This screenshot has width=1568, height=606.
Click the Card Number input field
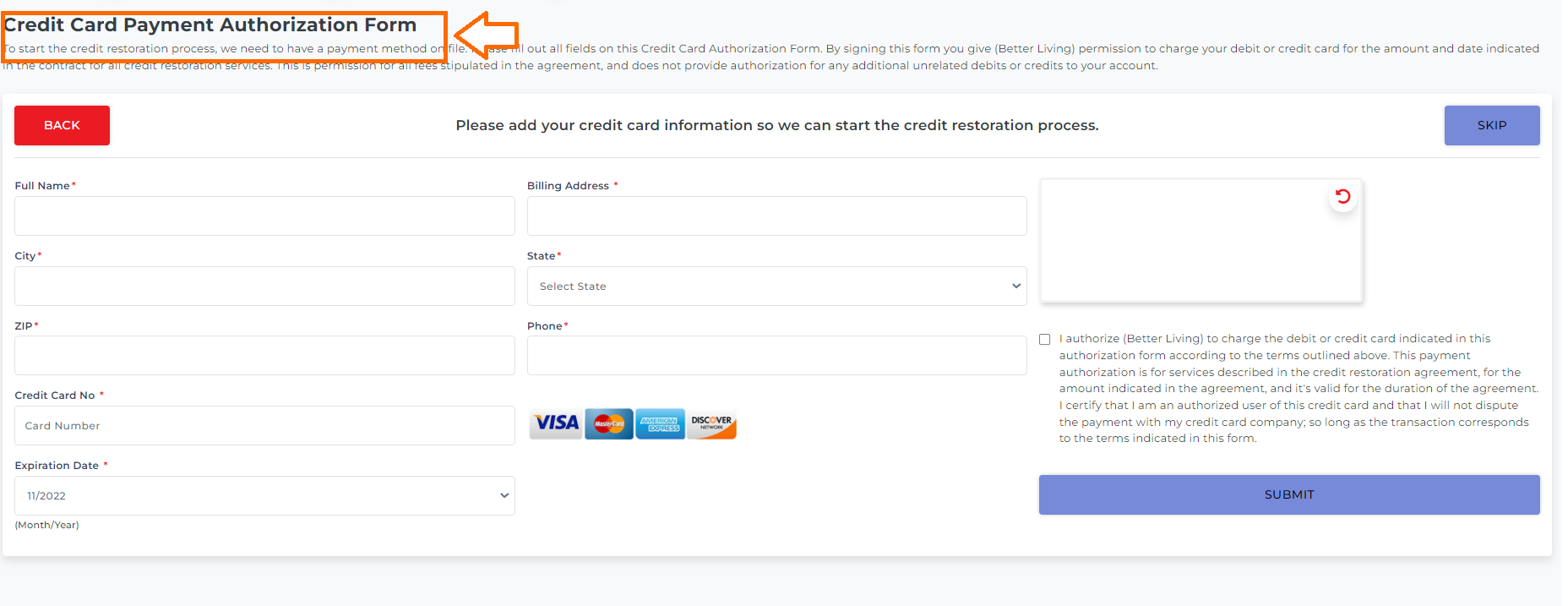tap(264, 426)
